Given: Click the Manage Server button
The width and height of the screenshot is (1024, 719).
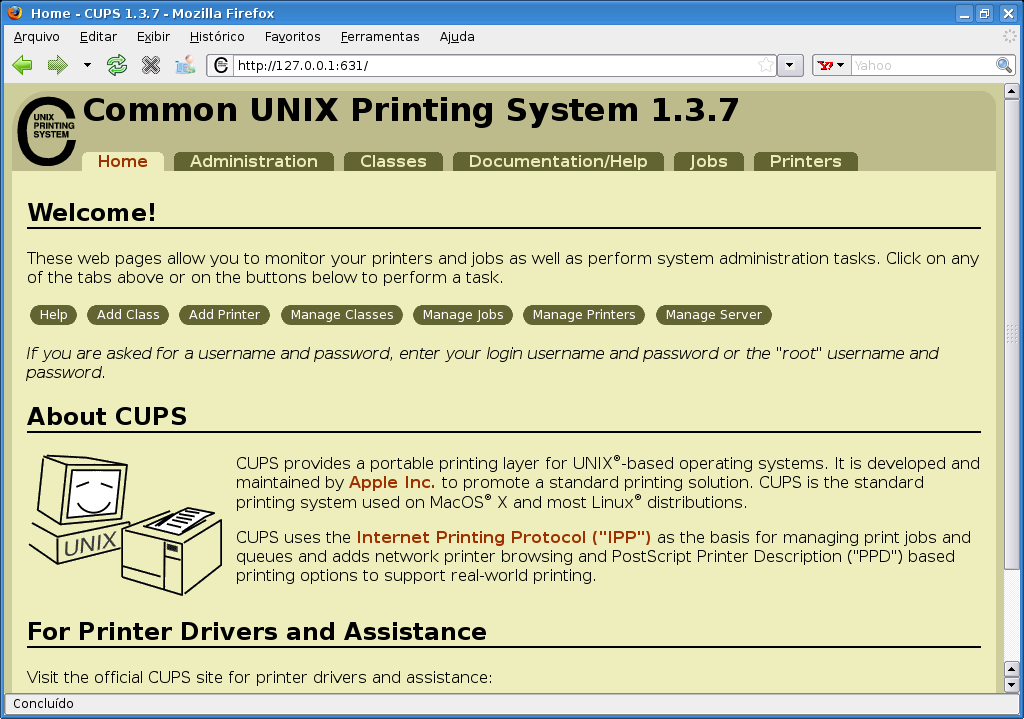Looking at the screenshot, I should pos(714,315).
